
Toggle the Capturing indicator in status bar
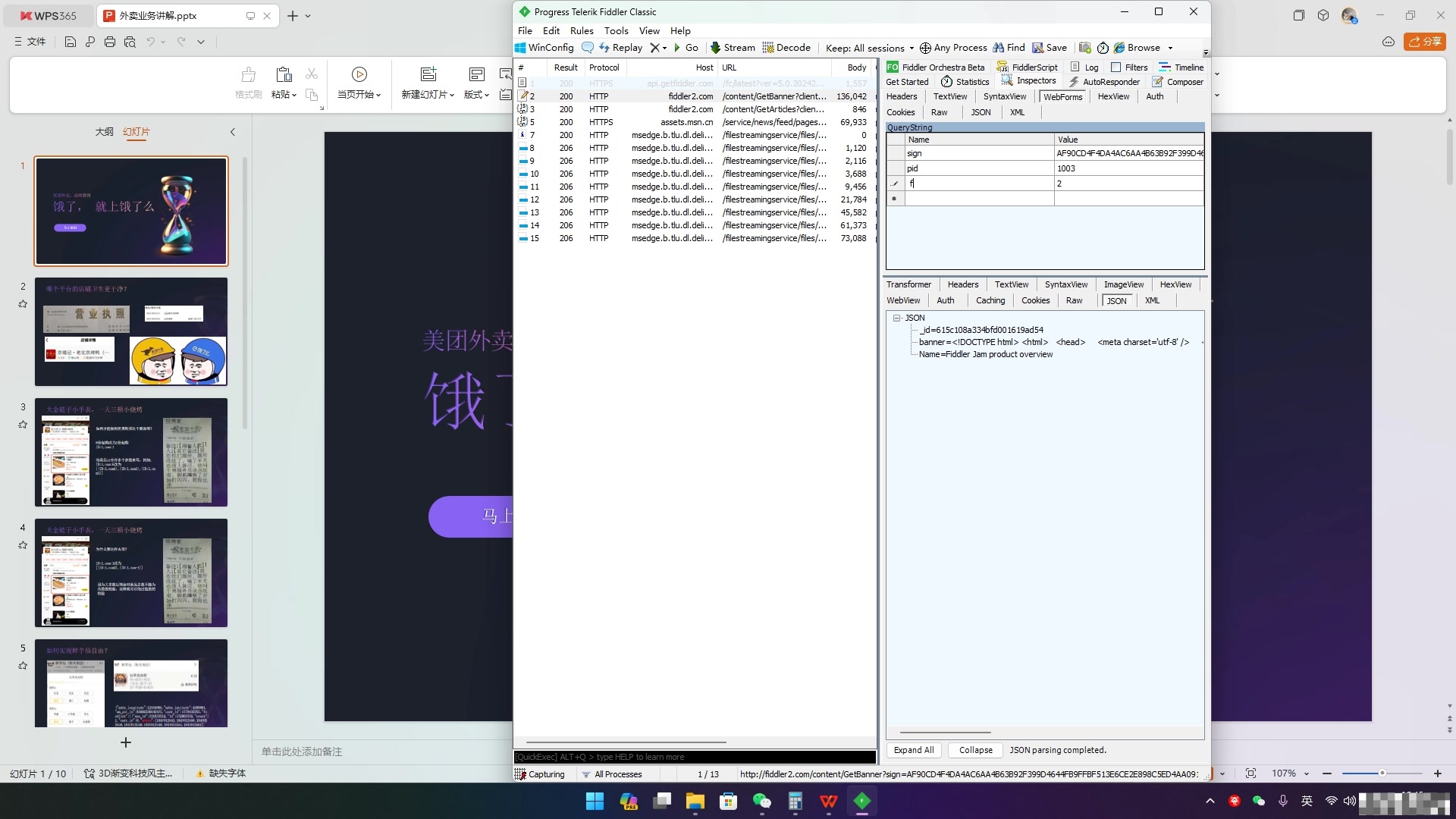(x=540, y=774)
